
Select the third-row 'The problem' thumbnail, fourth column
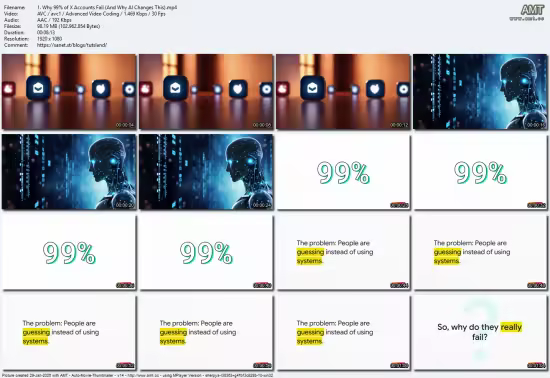pyautogui.click(x=480, y=252)
